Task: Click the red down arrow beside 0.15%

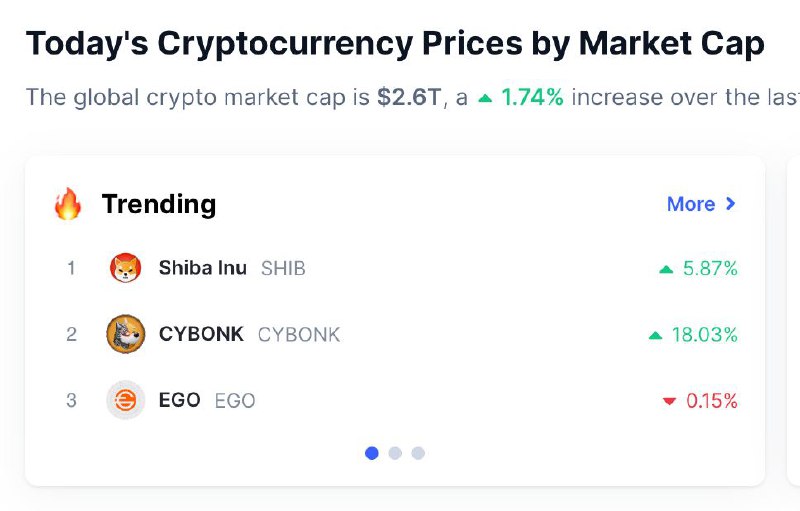Action: click(669, 401)
